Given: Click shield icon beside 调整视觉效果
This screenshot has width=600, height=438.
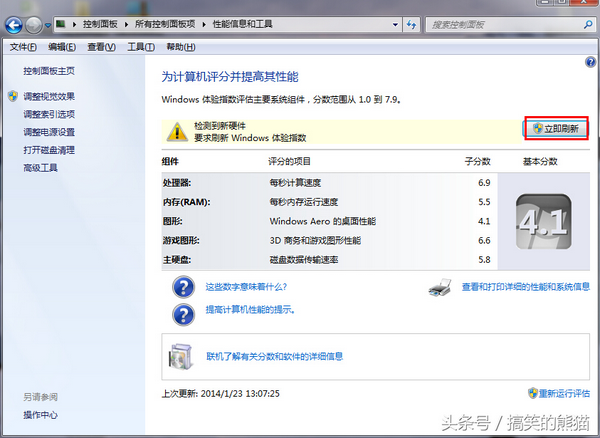Looking at the screenshot, I should pos(13,96).
